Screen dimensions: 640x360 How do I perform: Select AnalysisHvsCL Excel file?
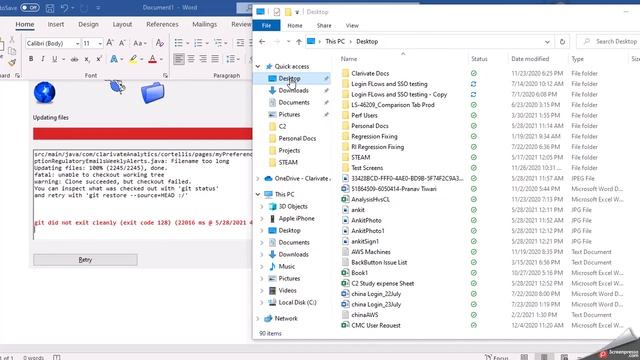370,199
